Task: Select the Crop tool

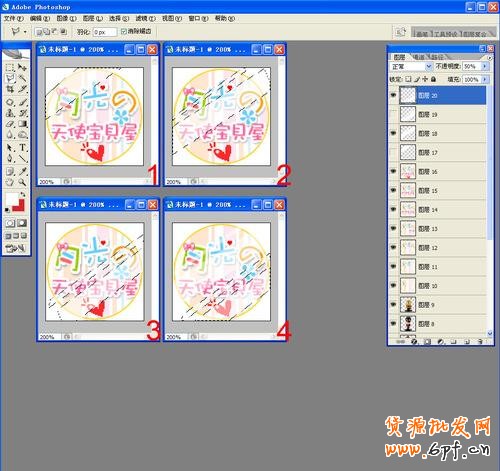Action: click(10, 89)
